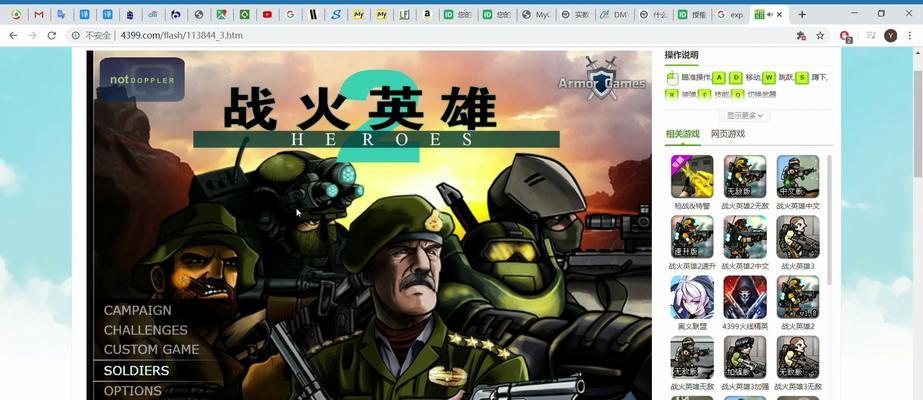Click the related games list scrollbar
Image resolution: width=923 pixels, height=400 pixels.
pyautogui.click(x=830, y=221)
